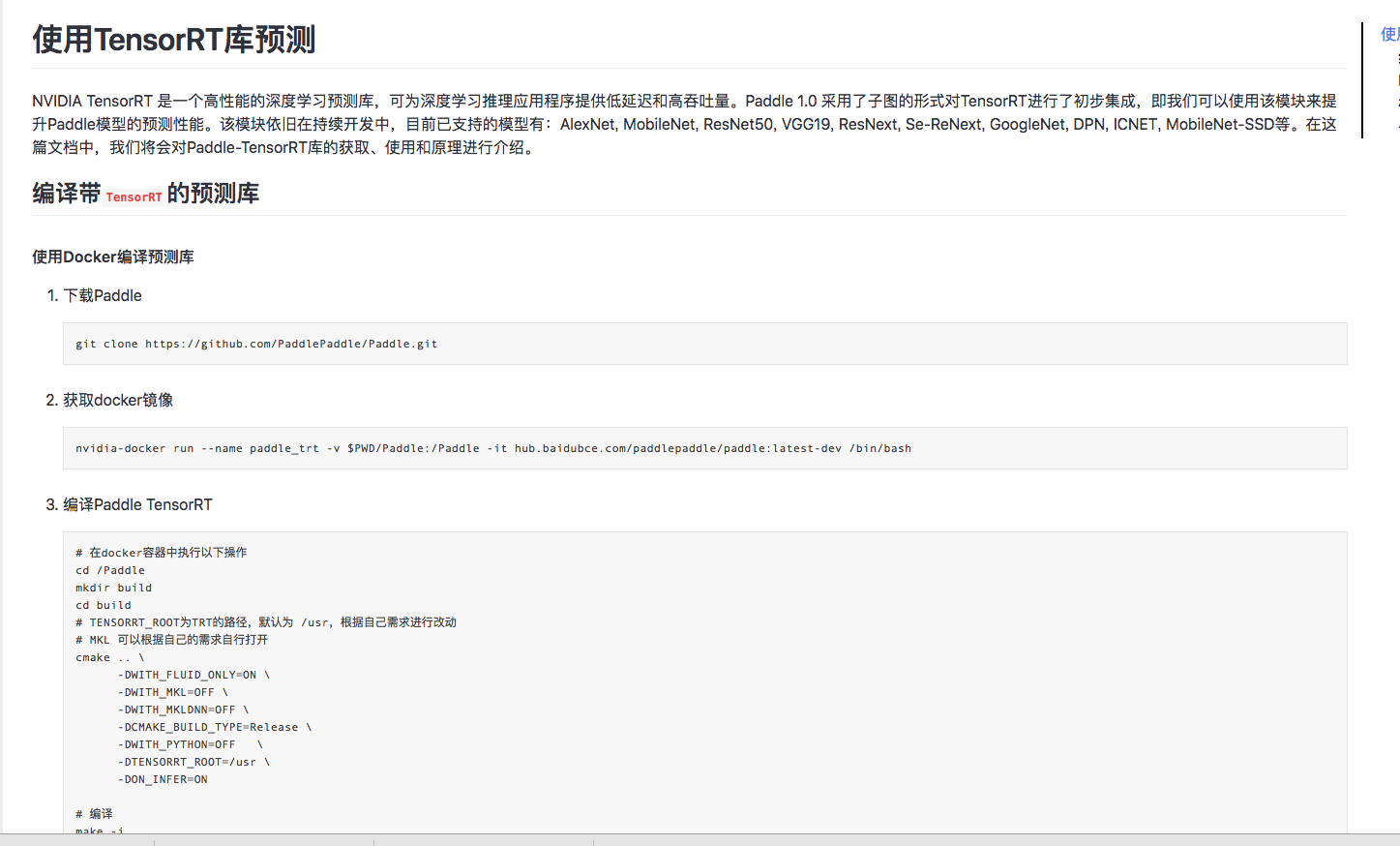Click the intro paragraph starting NVIDIA TensorRT
Image resolution: width=1400 pixels, height=846 pixels.
[x=685, y=124]
